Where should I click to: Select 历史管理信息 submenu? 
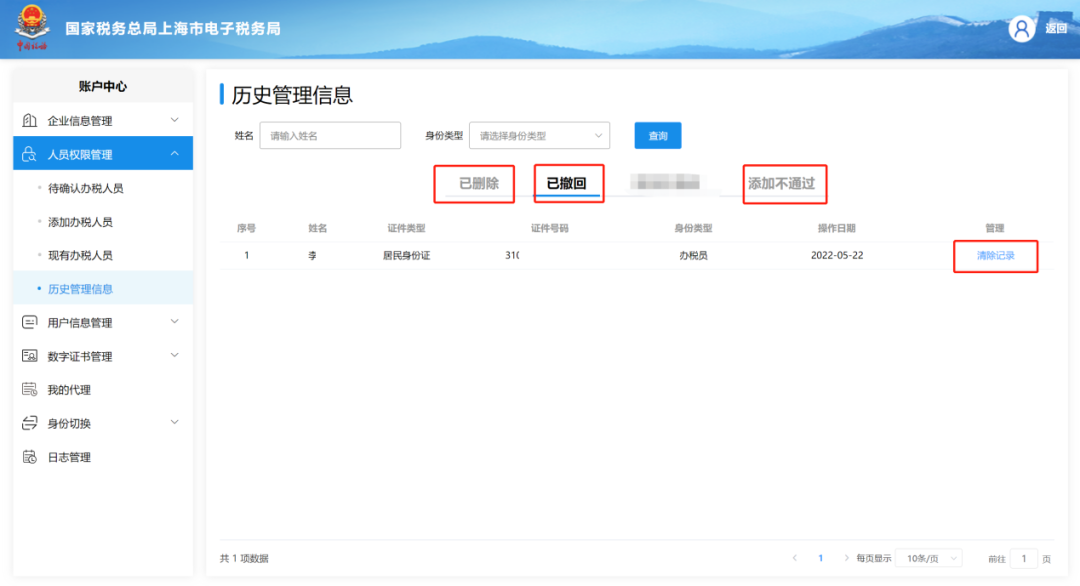(103, 289)
